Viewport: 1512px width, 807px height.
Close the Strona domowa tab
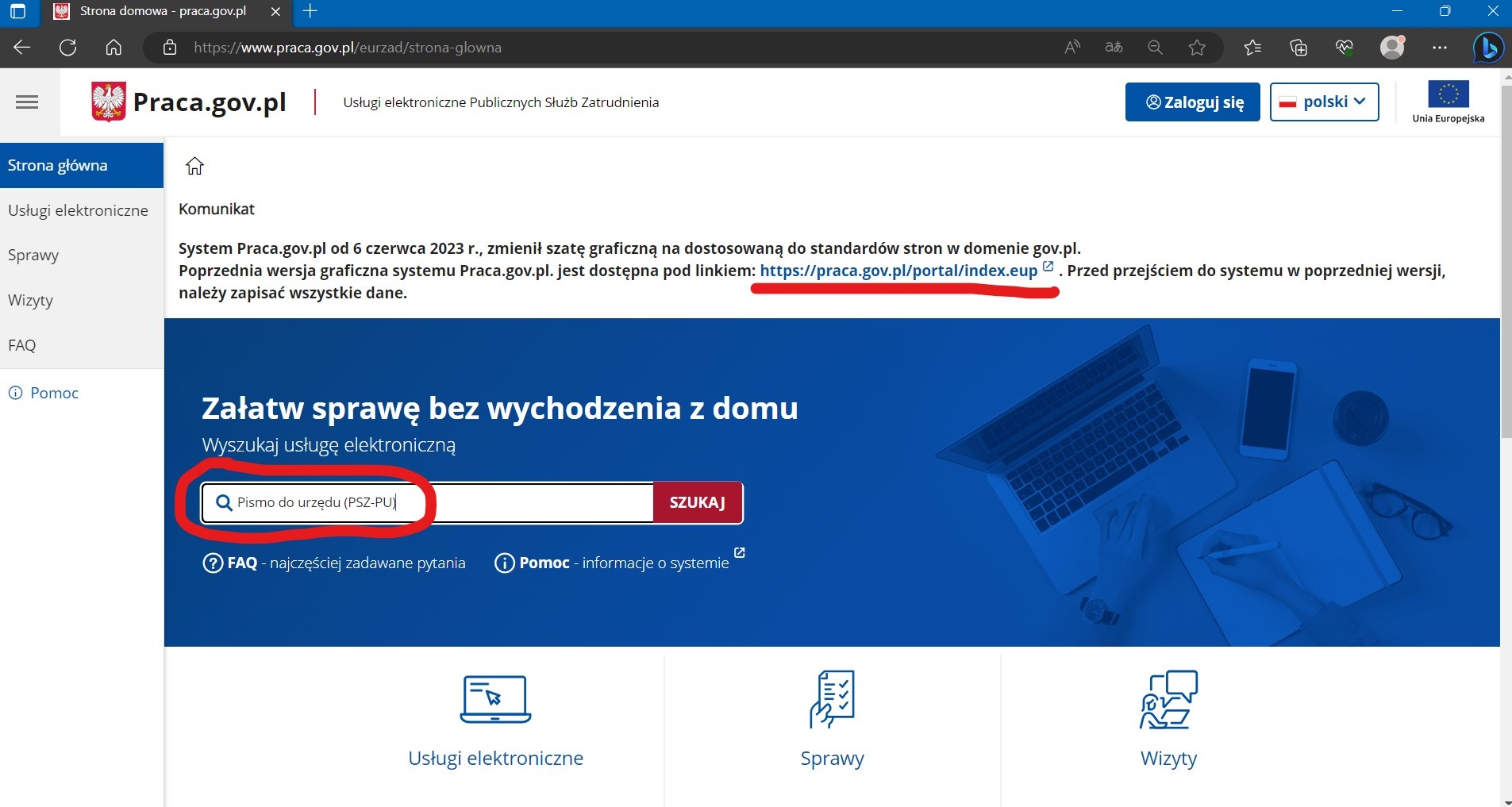(275, 11)
